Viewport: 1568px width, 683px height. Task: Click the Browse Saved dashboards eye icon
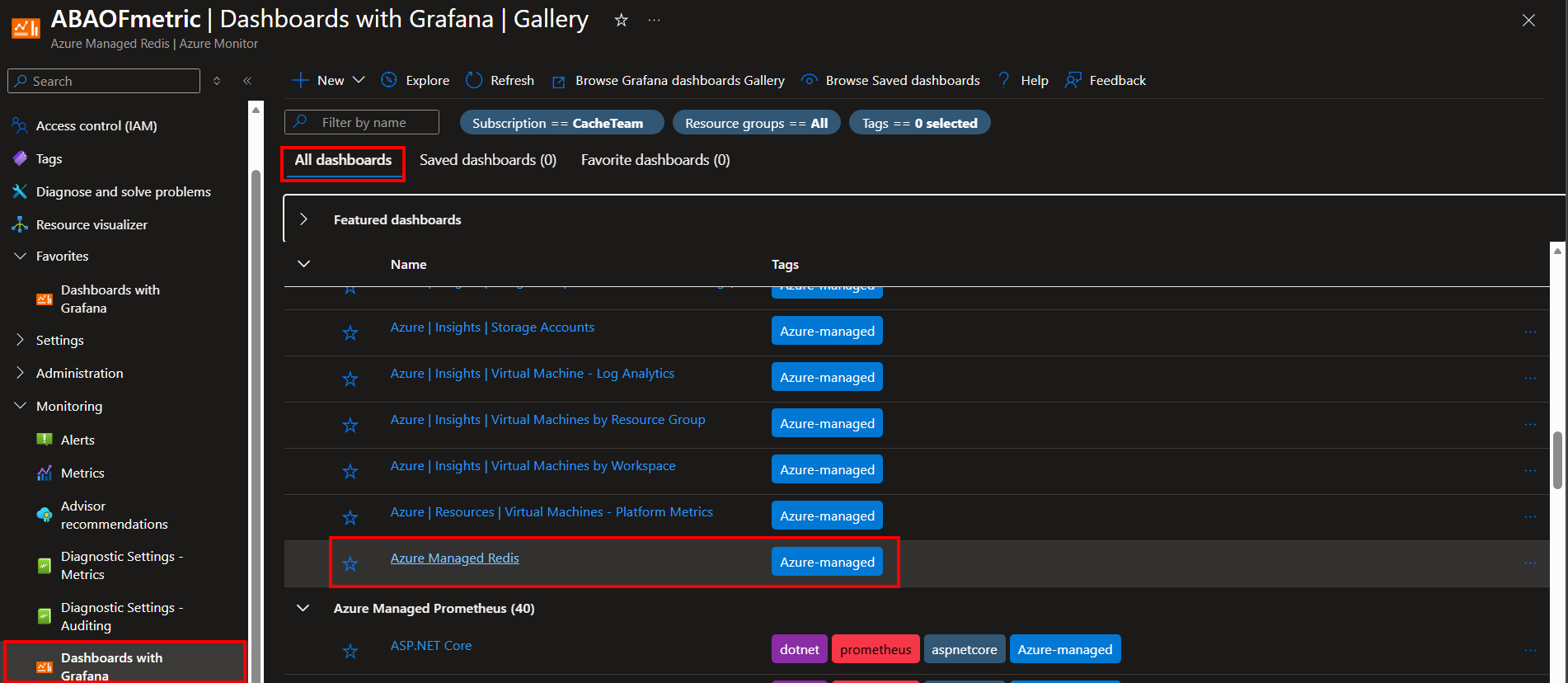(x=810, y=80)
